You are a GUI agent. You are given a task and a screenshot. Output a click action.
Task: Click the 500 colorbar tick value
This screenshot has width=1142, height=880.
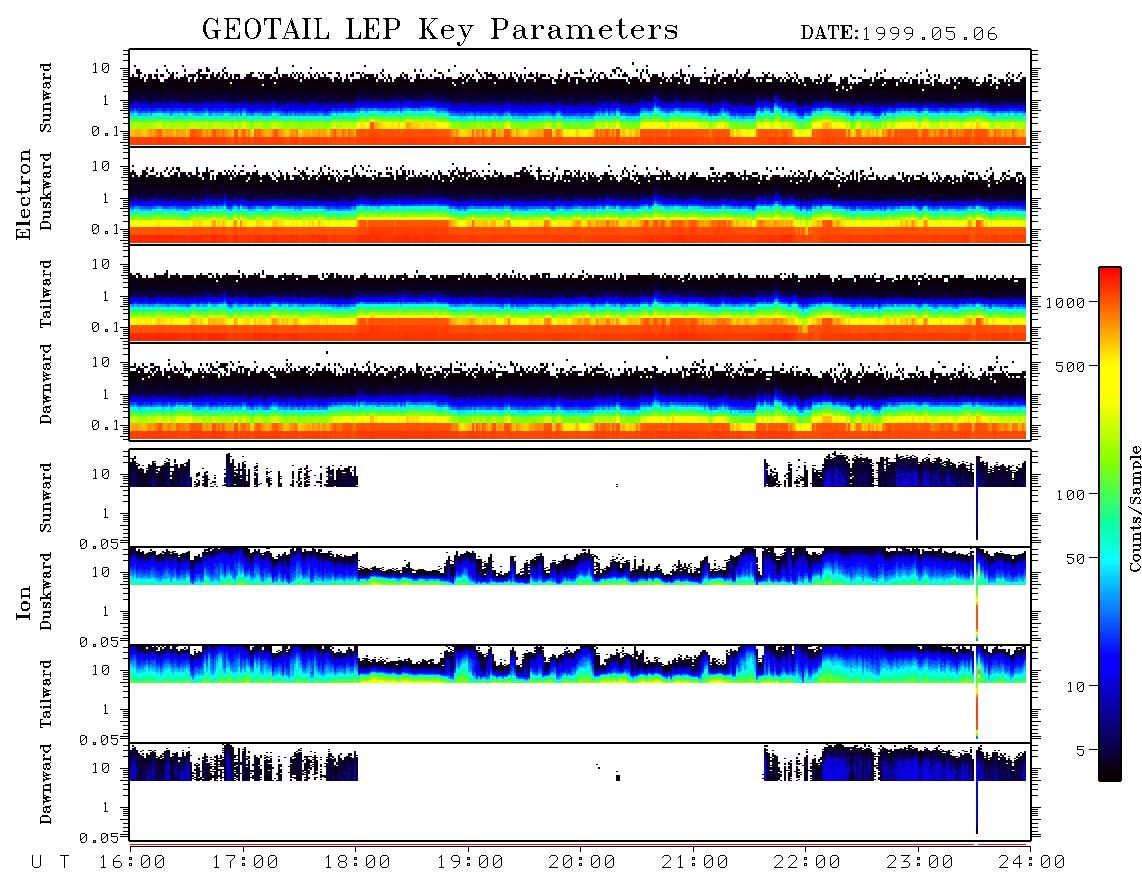pyautogui.click(x=1070, y=367)
